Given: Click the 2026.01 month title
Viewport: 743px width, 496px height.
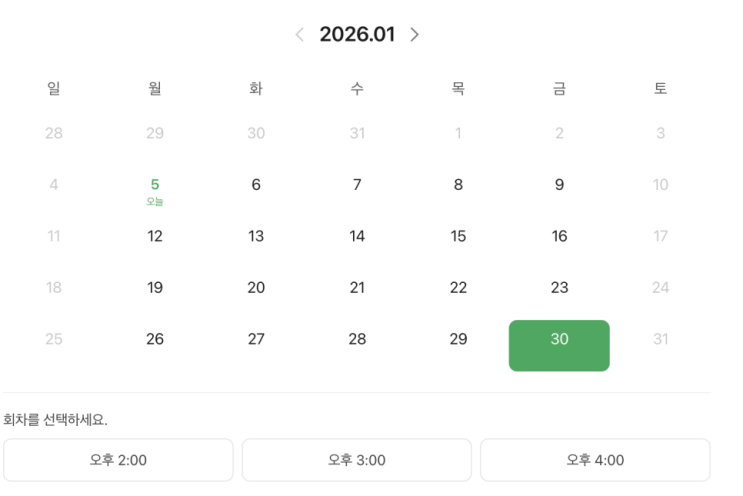Looking at the screenshot, I should pos(357,35).
